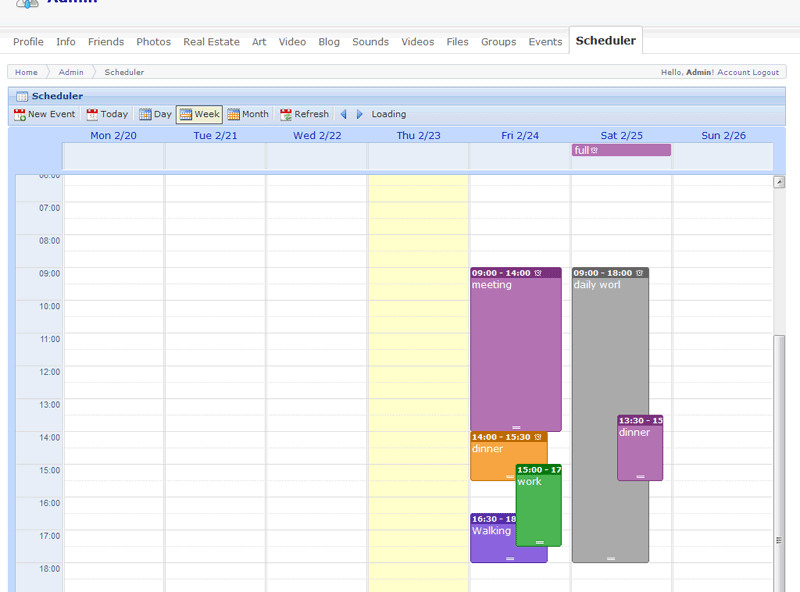Image resolution: width=800 pixels, height=592 pixels.
Task: Open the Wed 2/22 day header
Action: (317, 136)
